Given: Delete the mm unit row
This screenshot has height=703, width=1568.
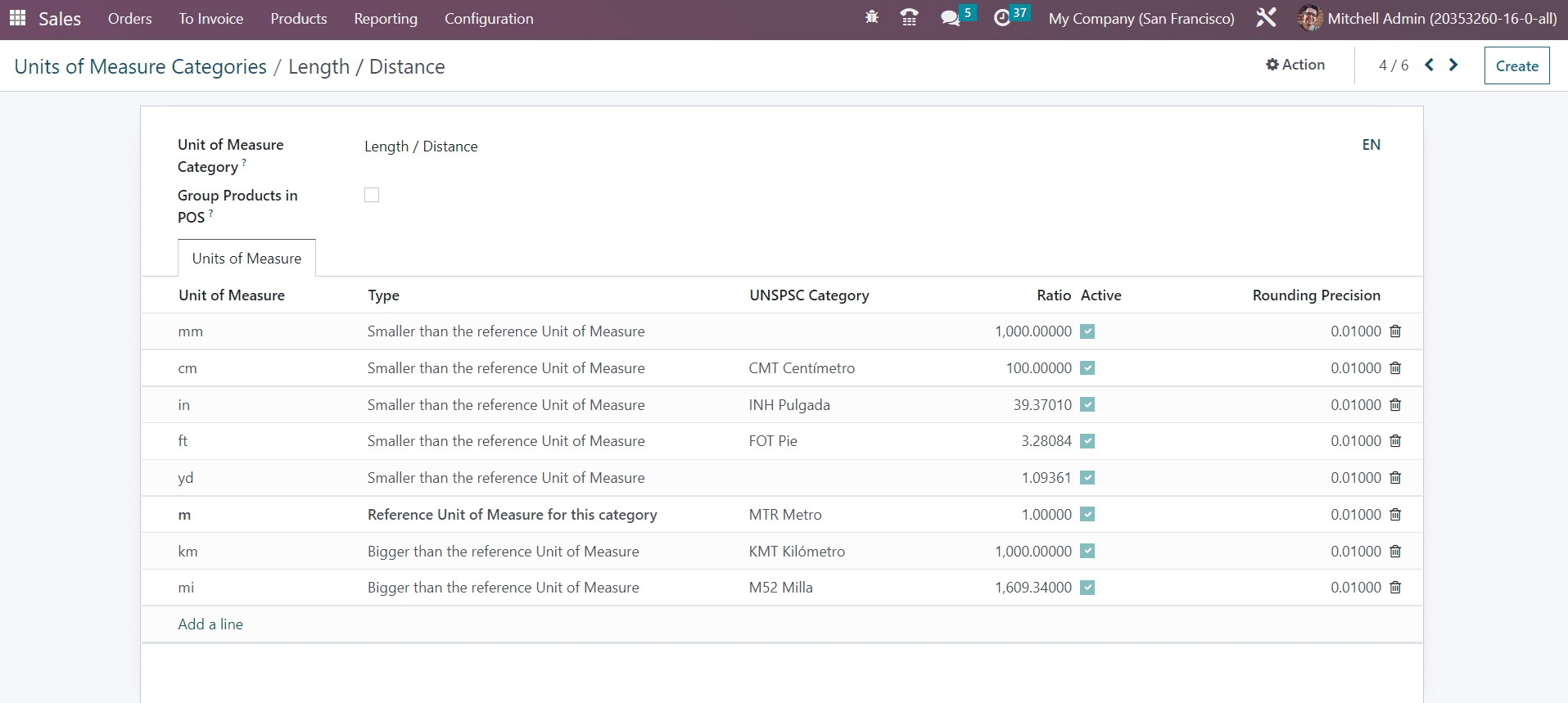Looking at the screenshot, I should click(1395, 331).
